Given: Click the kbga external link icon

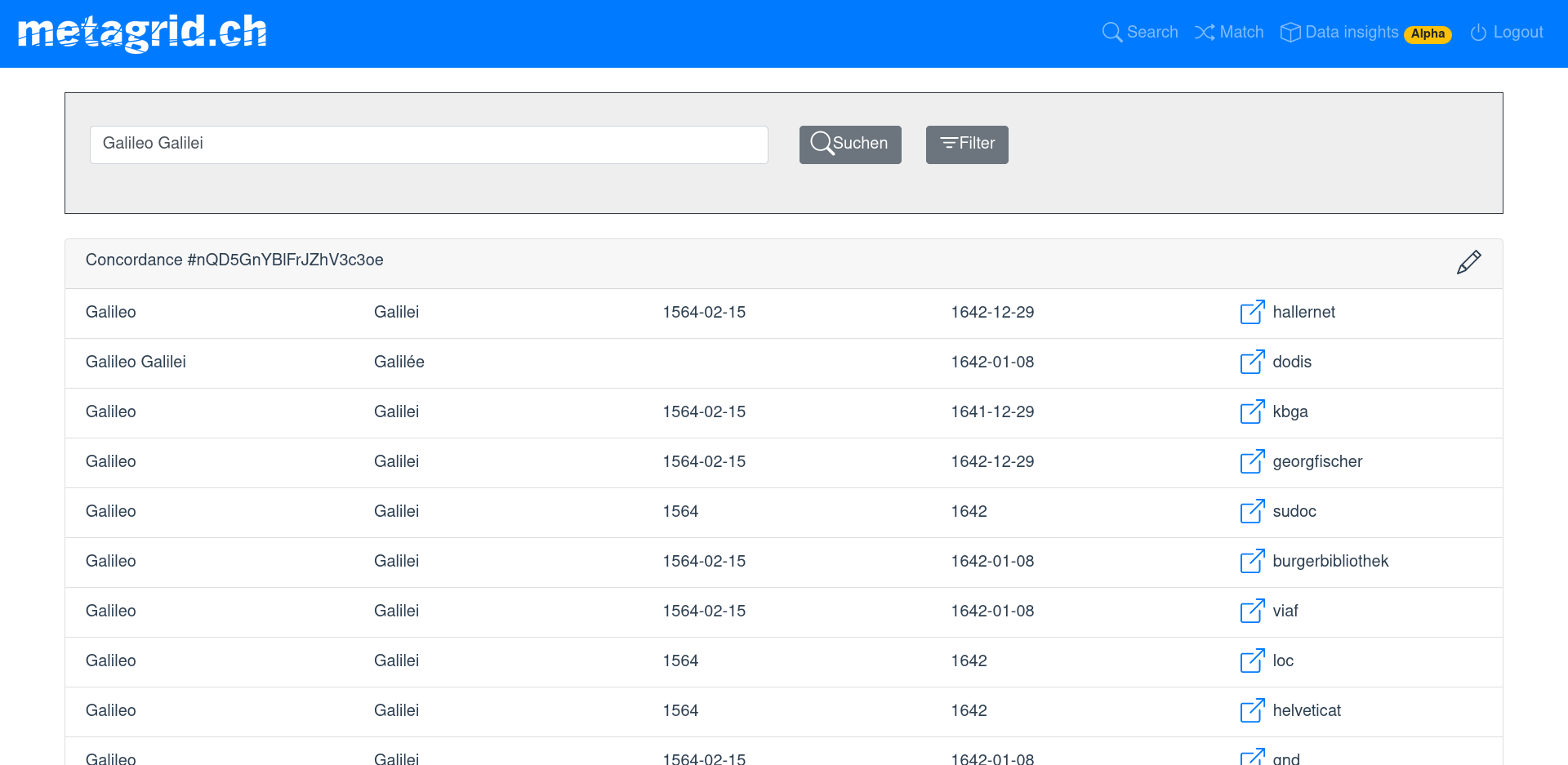Looking at the screenshot, I should 1252,411.
